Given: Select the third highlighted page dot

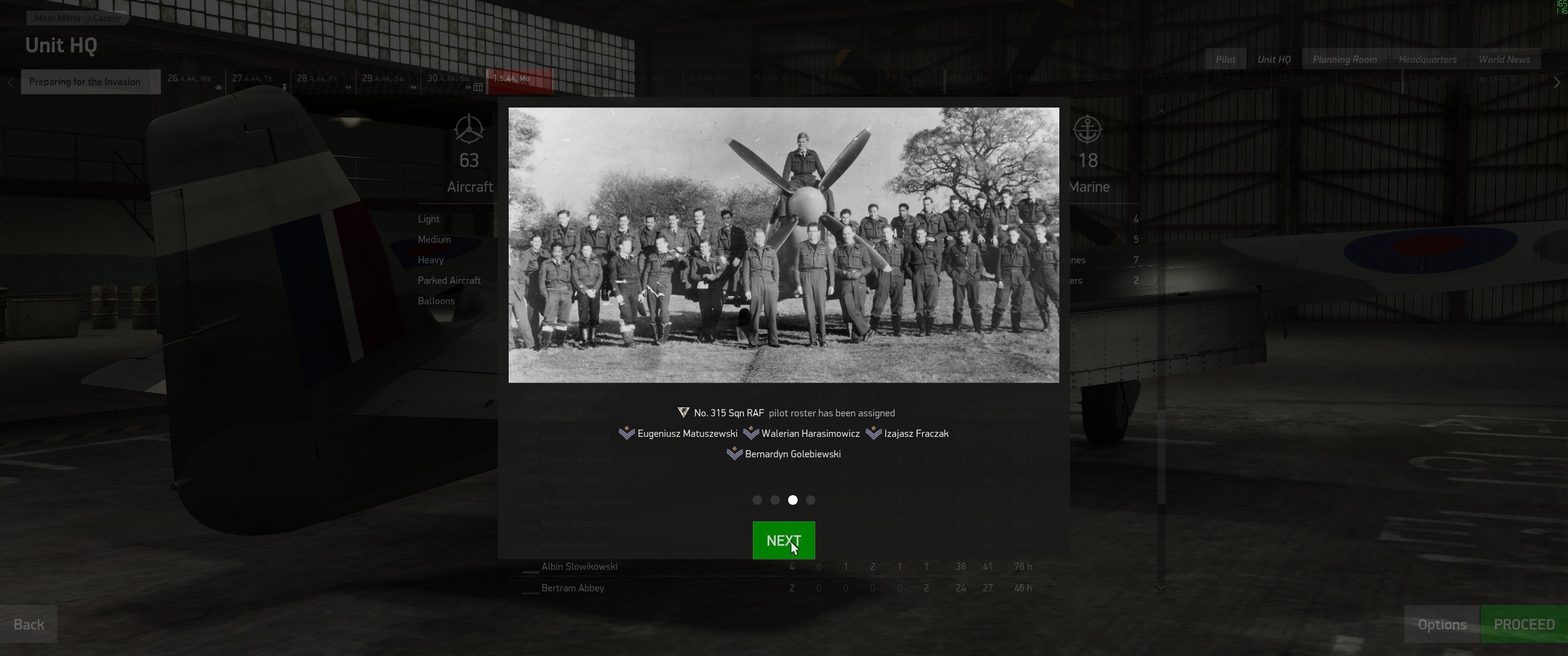Looking at the screenshot, I should click(x=793, y=500).
